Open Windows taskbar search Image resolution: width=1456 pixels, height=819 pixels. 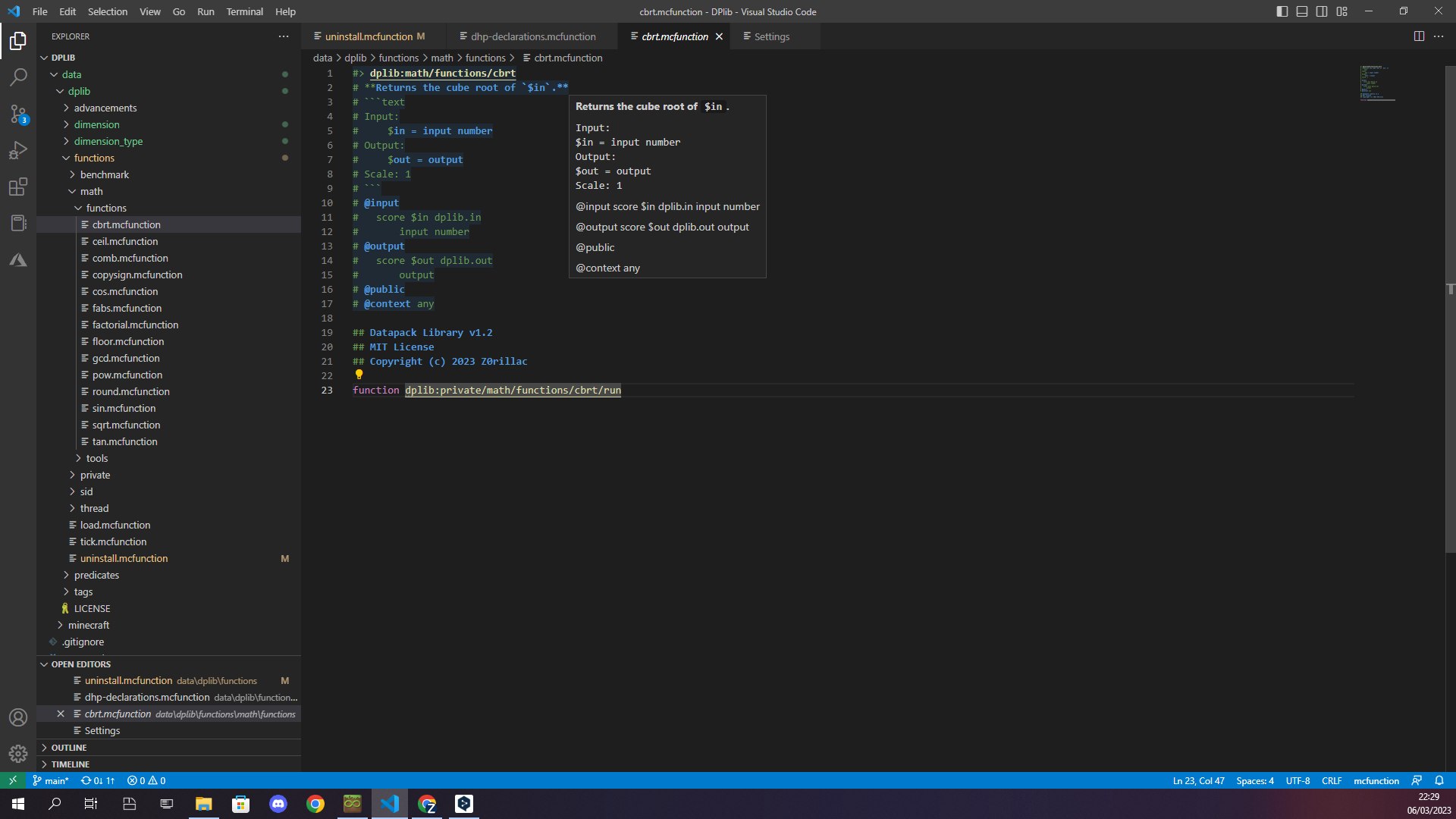tap(55, 804)
